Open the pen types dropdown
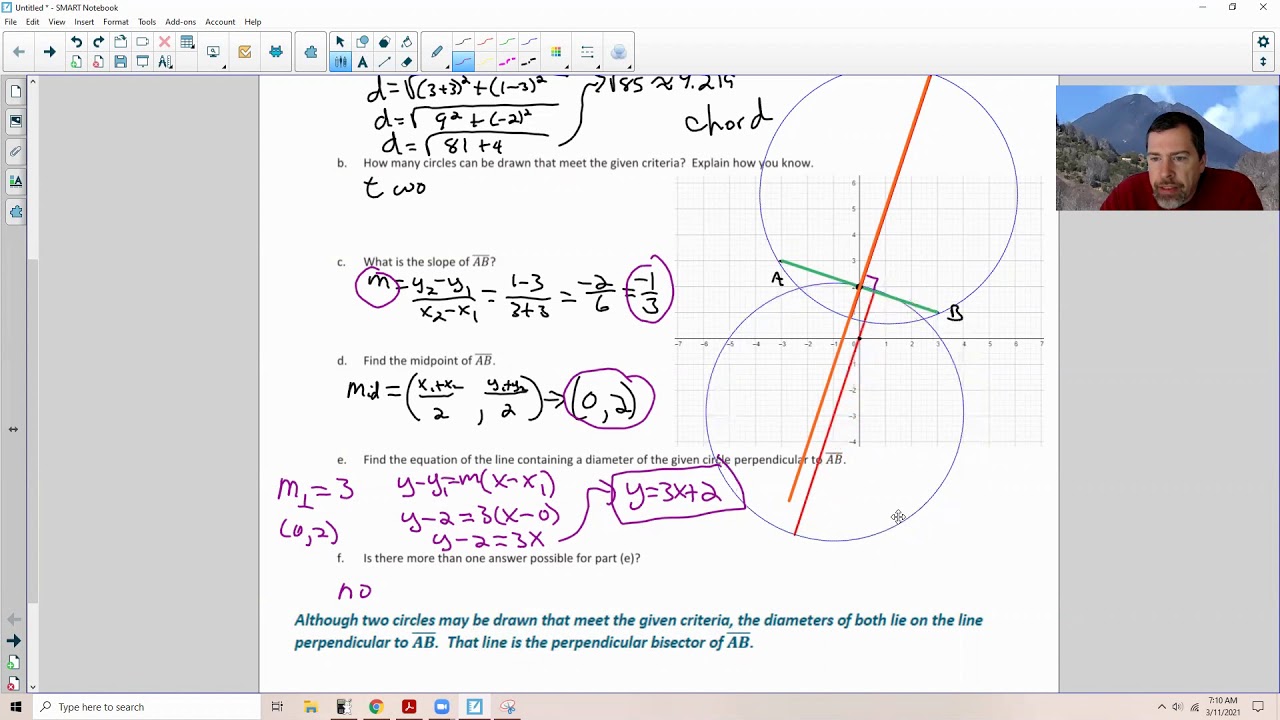The height and width of the screenshot is (720, 1280). [x=437, y=52]
